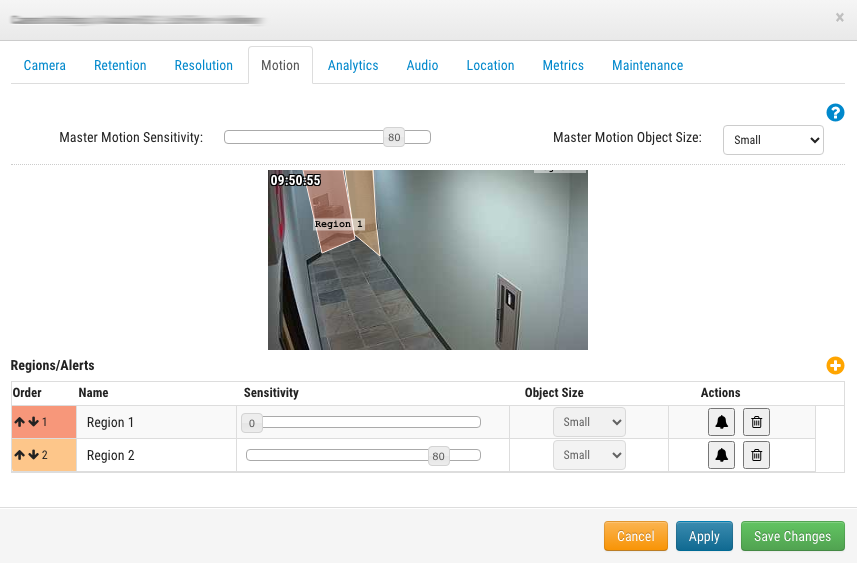Switch to the Analytics tab
This screenshot has height=563, width=857.
pyautogui.click(x=353, y=66)
